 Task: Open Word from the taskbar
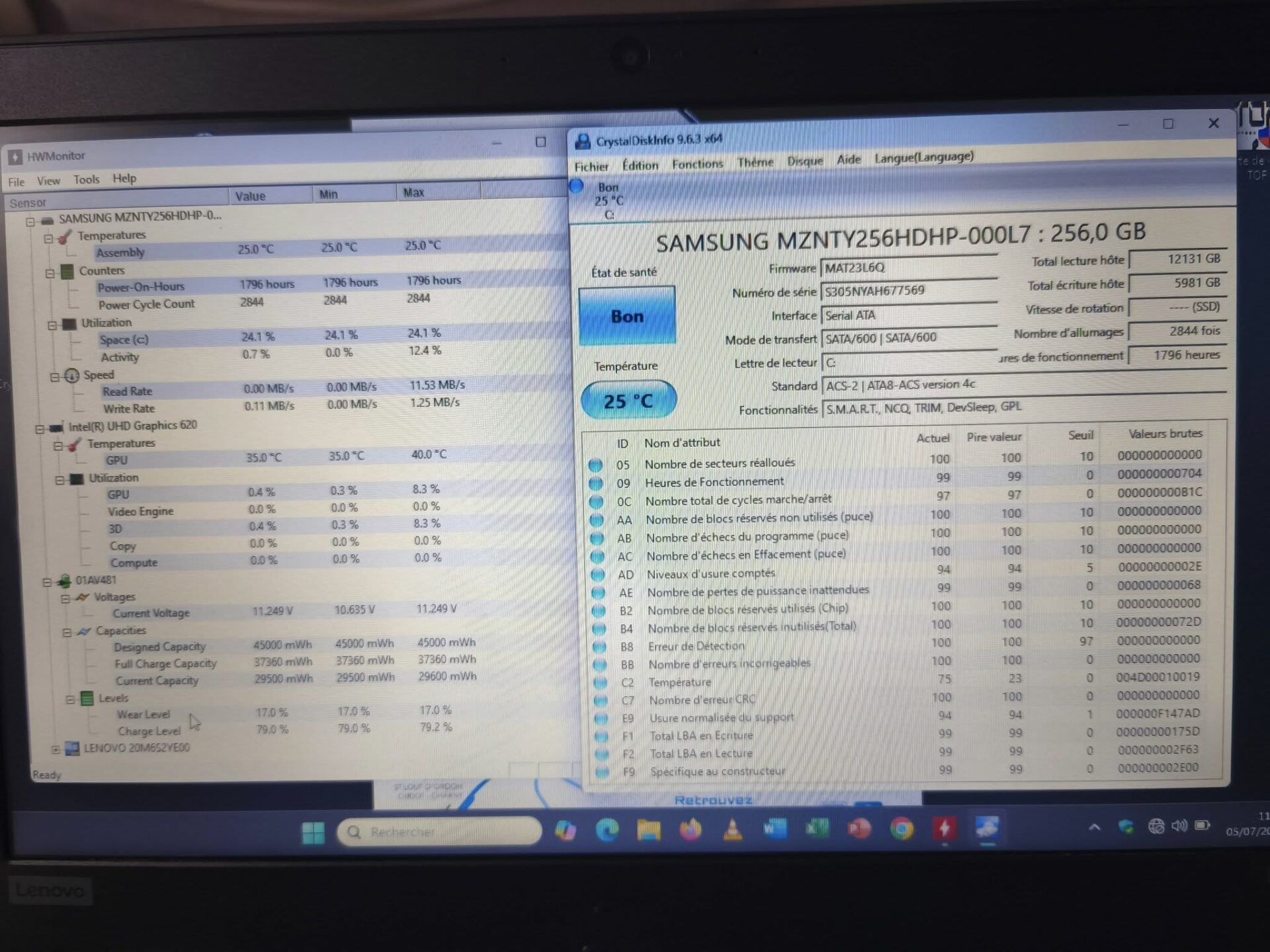tap(775, 828)
